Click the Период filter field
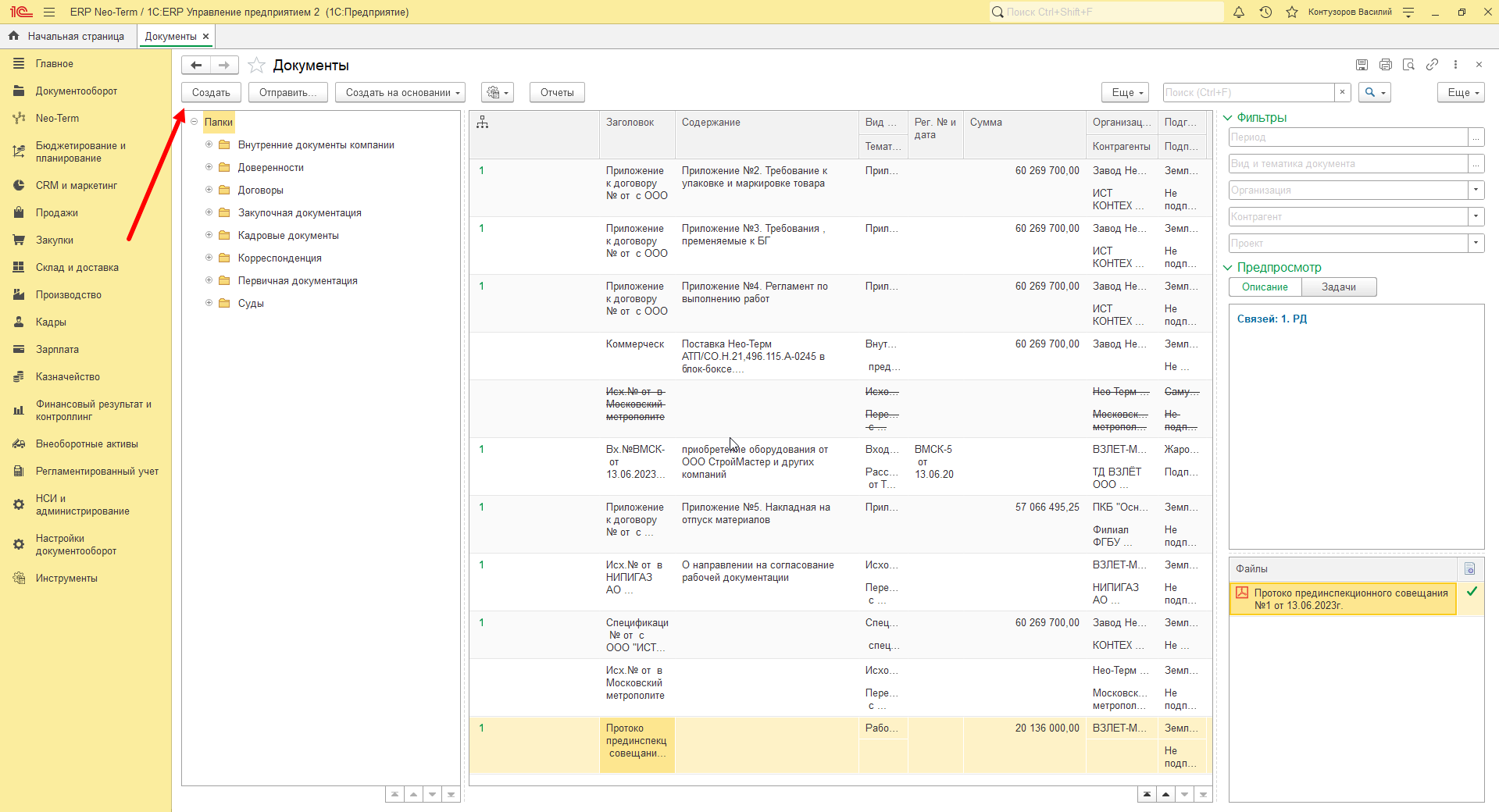 tap(1349, 137)
